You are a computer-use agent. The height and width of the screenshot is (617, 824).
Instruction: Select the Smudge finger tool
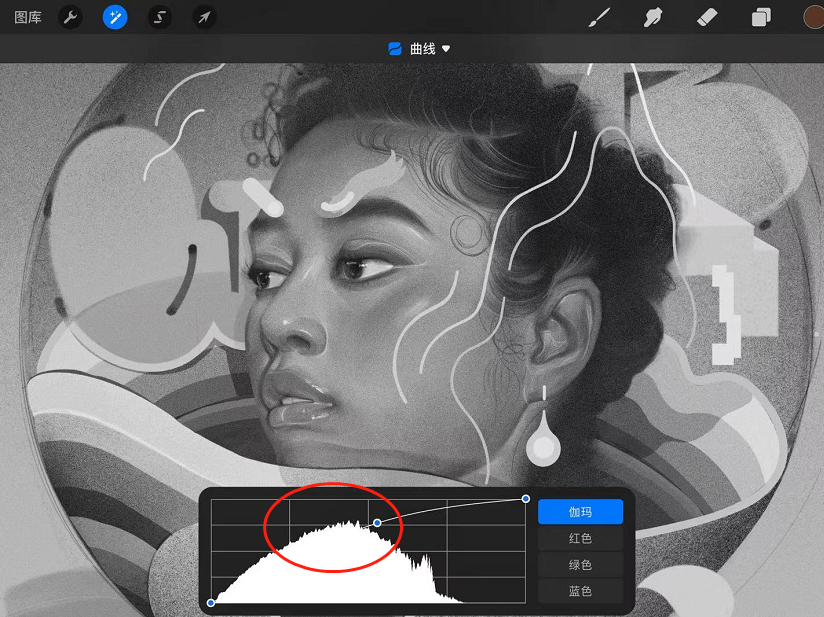click(x=653, y=17)
